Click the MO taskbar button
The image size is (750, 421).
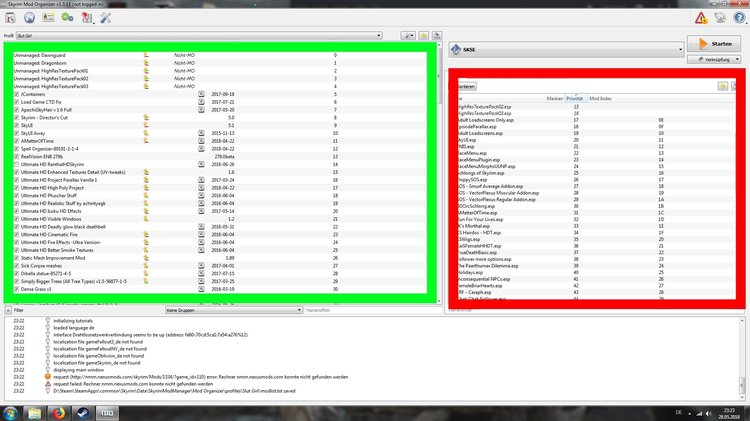point(107,413)
